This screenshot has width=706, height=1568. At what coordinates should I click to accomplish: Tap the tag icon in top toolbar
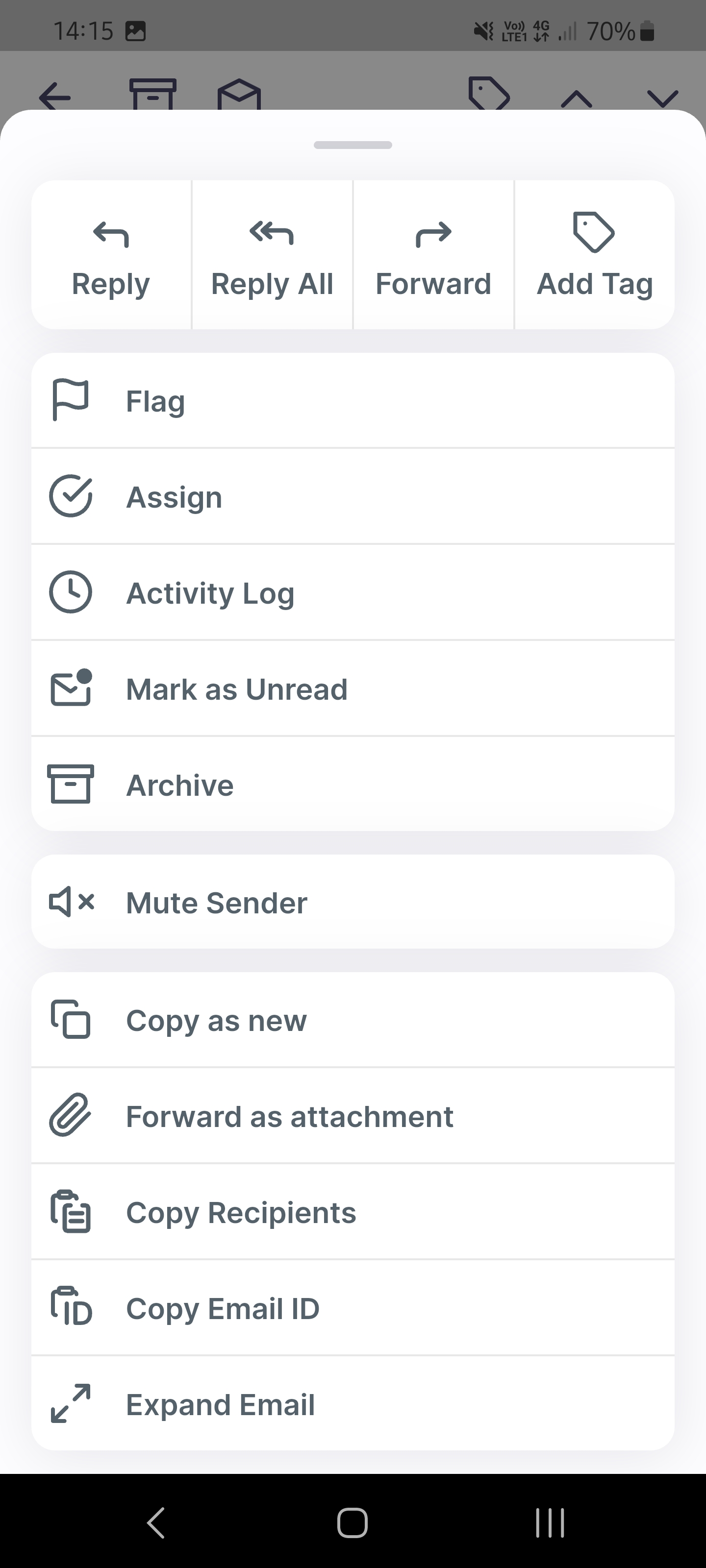pyautogui.click(x=488, y=94)
